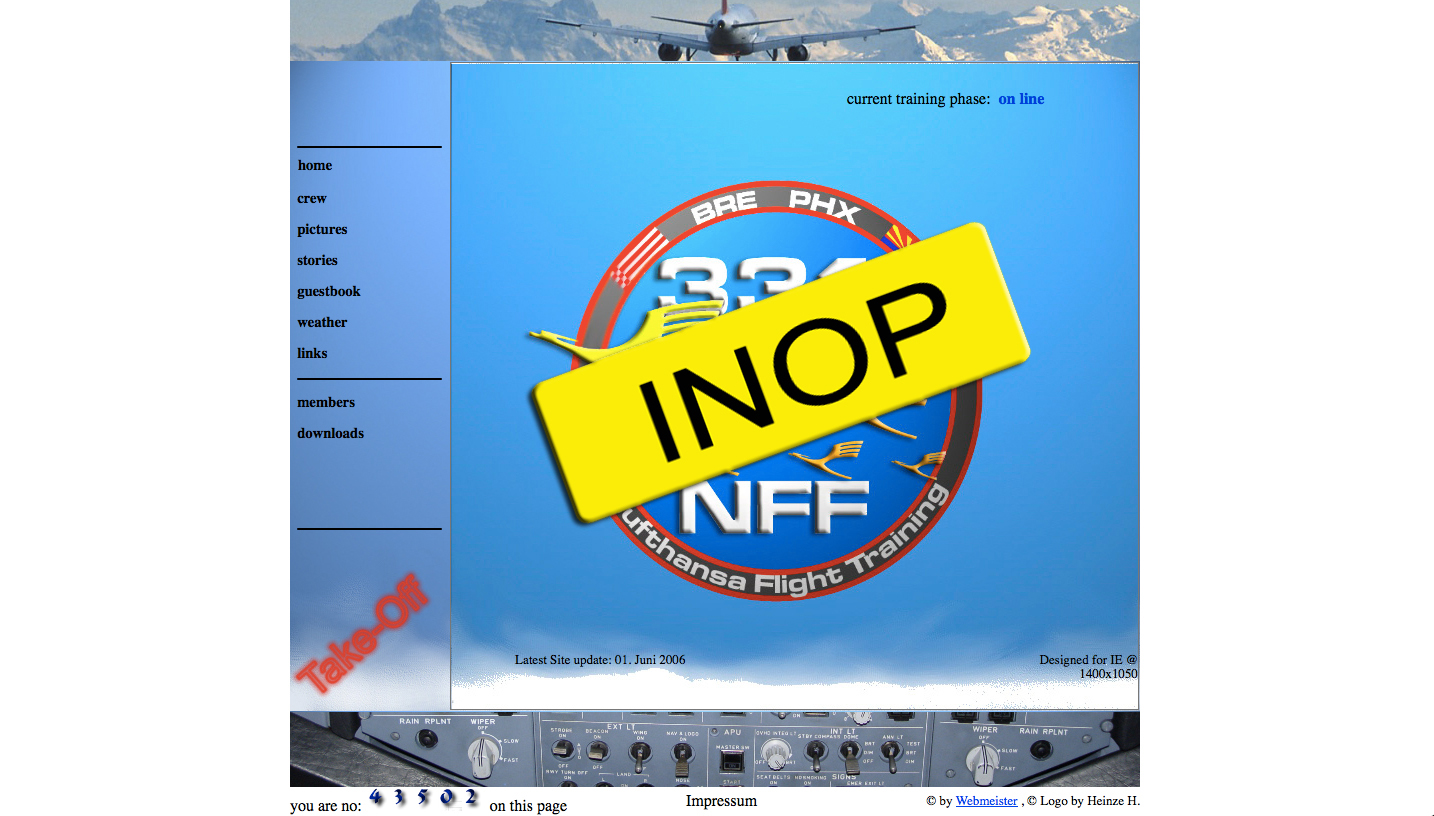This screenshot has height=816, width=1434.
Task: Open the links page
Action: 312,354
